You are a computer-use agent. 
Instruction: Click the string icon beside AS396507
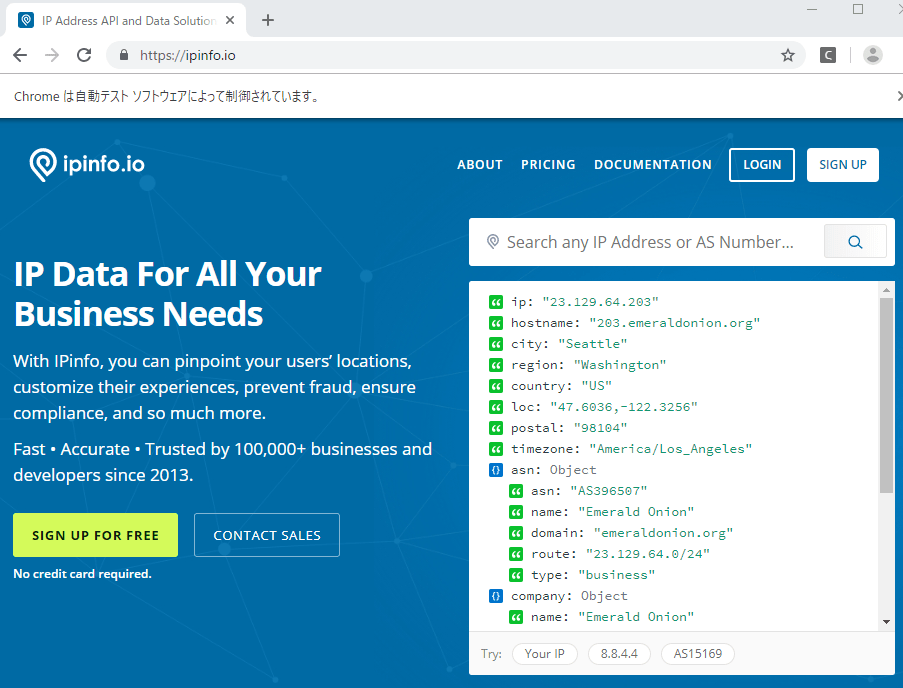click(516, 491)
